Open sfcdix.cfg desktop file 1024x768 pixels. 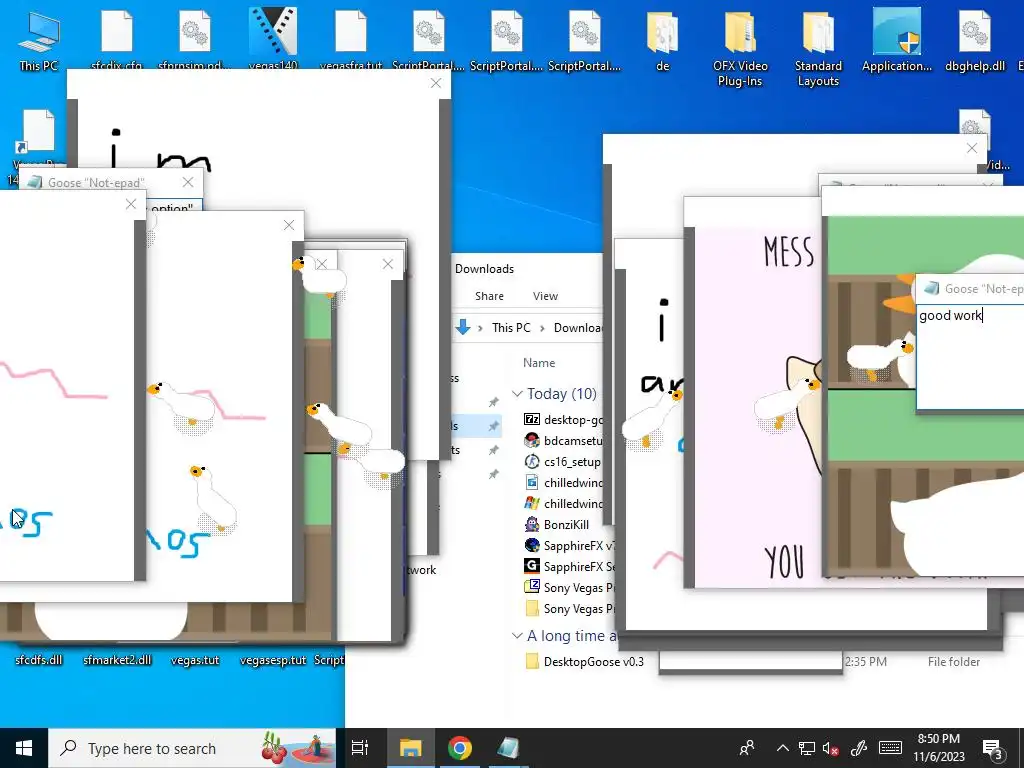point(117,38)
